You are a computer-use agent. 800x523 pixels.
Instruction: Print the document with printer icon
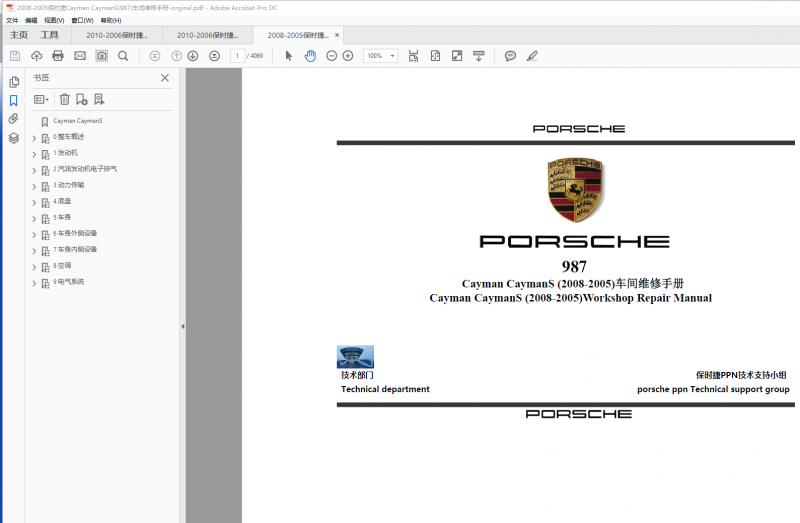pyautogui.click(x=58, y=56)
